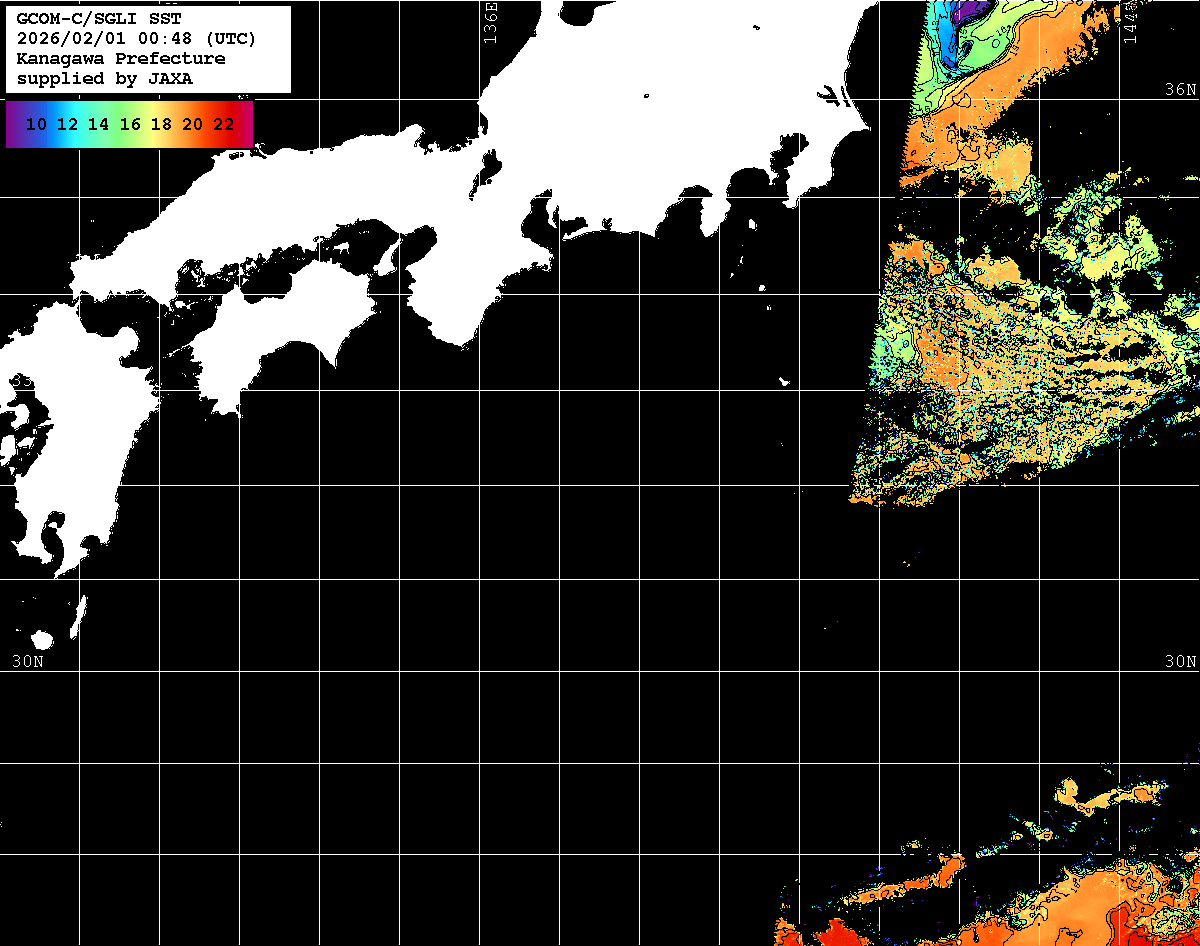This screenshot has width=1200, height=946.
Task: Click the 16 value on the temperature legend
Action: 130,125
